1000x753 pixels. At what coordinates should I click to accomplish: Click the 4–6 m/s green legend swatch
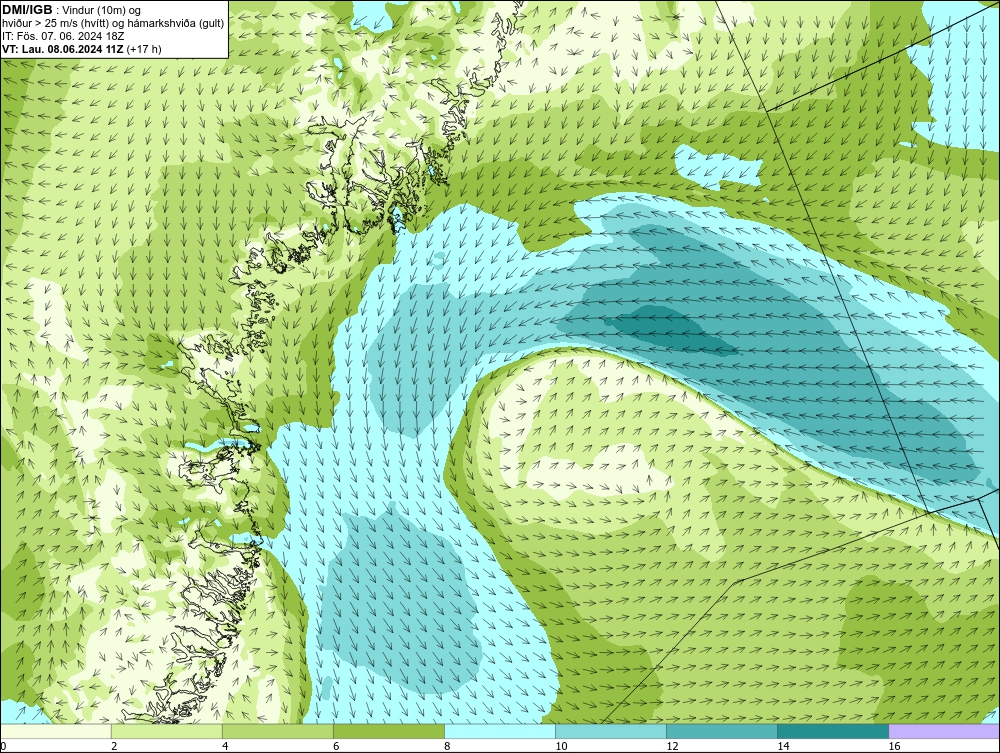coord(278,731)
